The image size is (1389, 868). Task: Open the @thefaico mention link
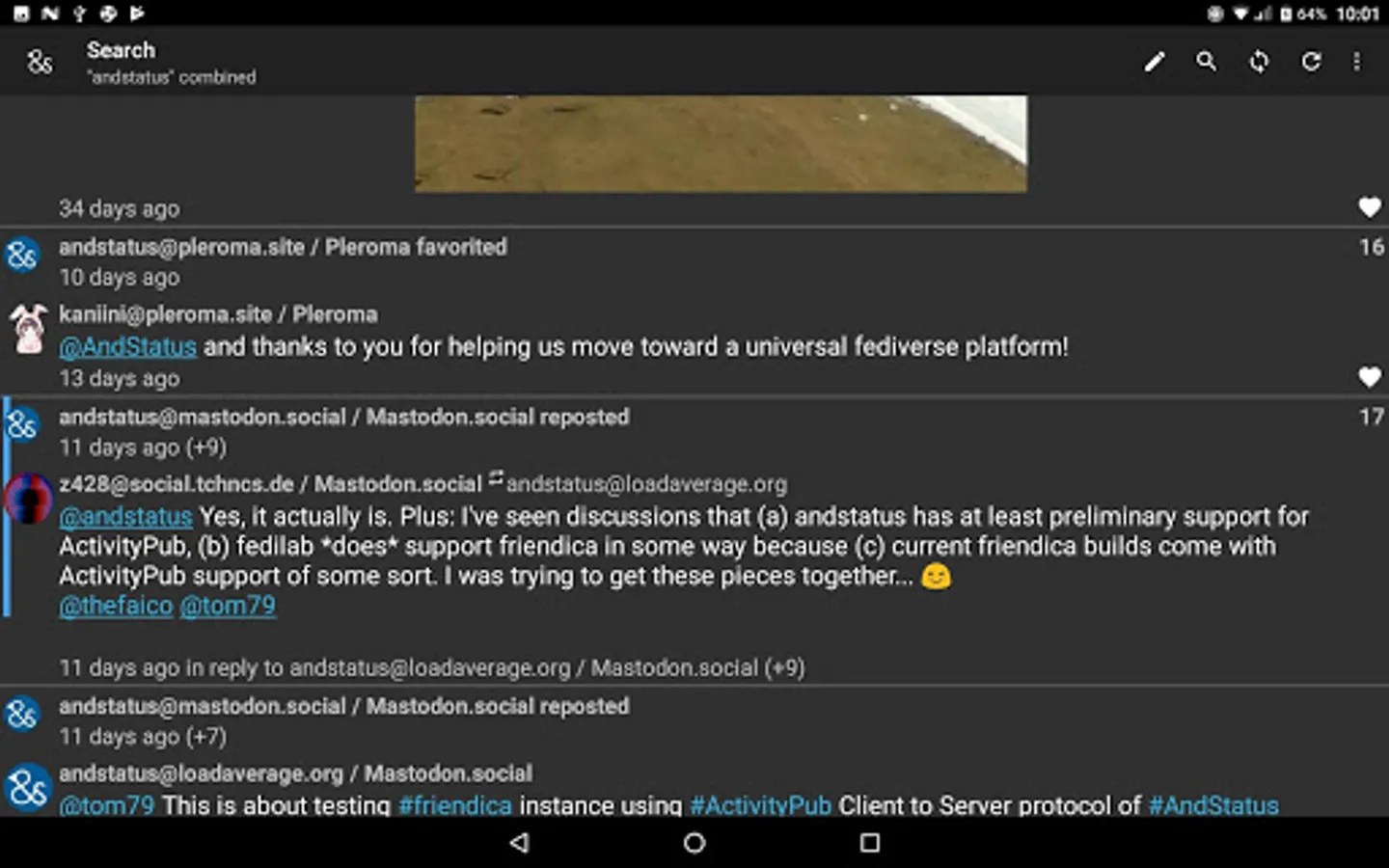coord(116,606)
